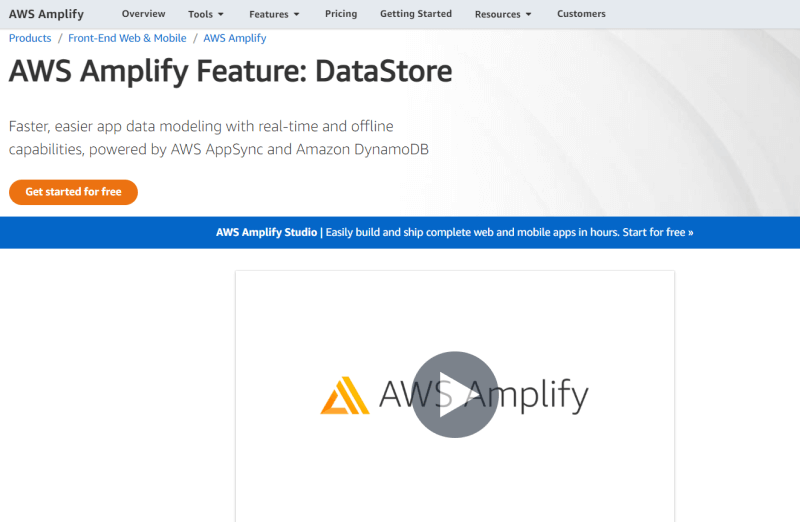Expand the Features dropdown menu
The width and height of the screenshot is (800, 522).
pos(274,14)
